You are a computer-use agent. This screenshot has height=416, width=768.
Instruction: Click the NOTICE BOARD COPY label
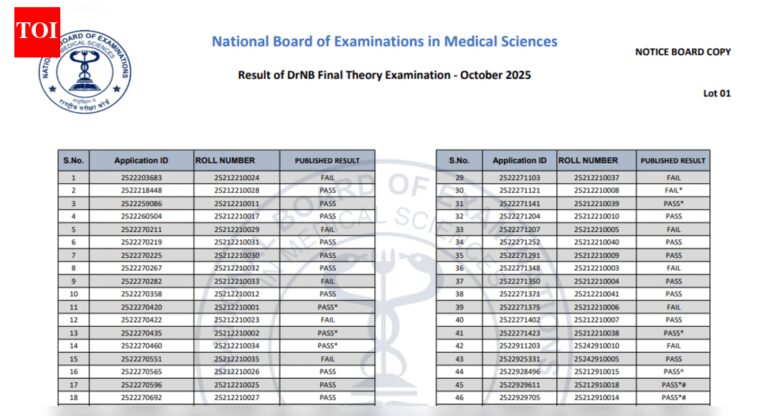(x=683, y=52)
